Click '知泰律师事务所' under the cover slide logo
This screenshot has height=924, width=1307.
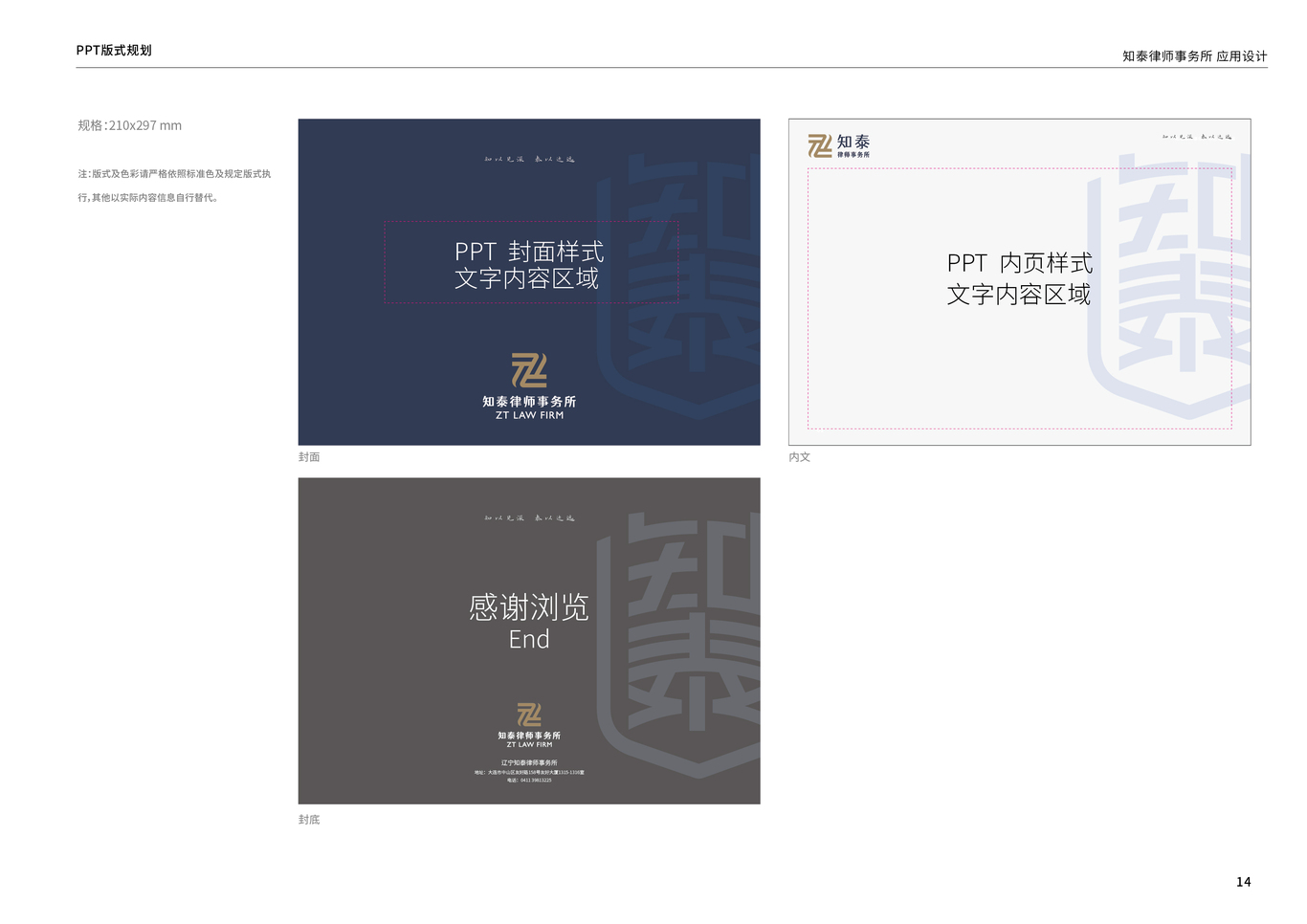click(x=529, y=402)
